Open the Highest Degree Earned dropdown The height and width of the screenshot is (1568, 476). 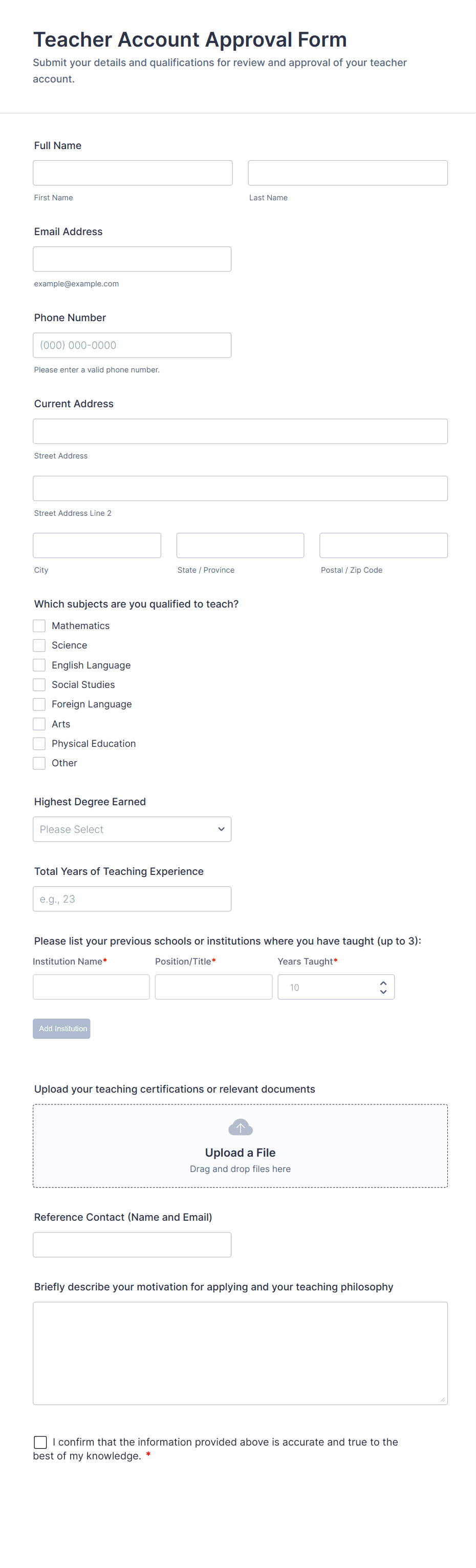[132, 829]
